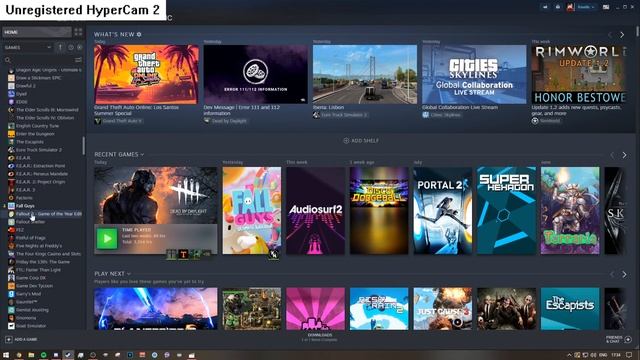
Task: Select Euro Truck Simulator 2 in the list
Action: click(x=39, y=150)
